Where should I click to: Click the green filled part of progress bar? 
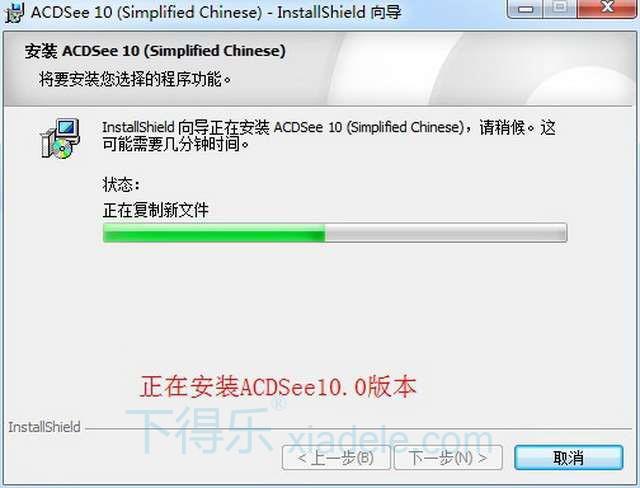pos(214,233)
